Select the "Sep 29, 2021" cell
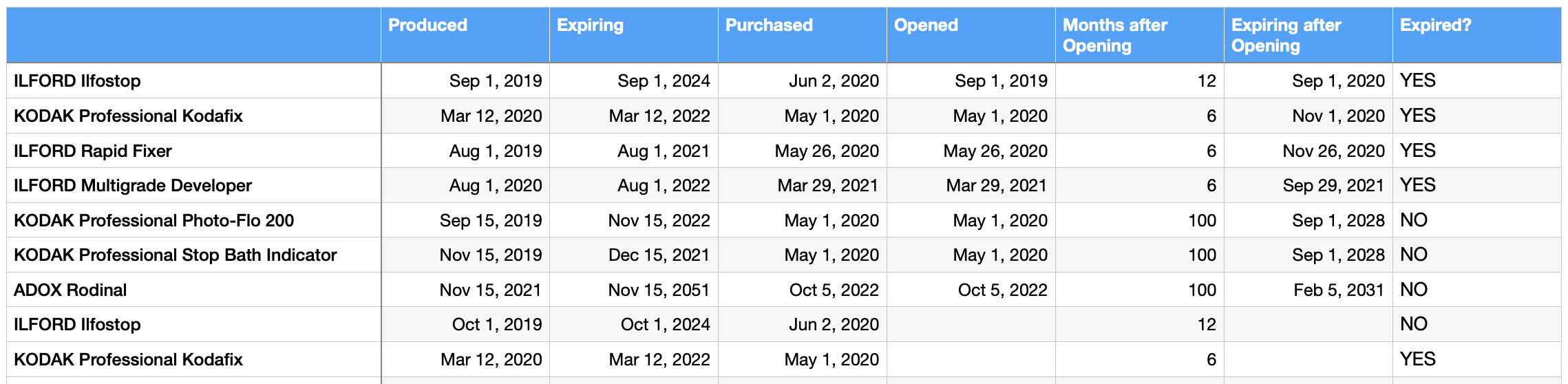Screen dimensions: 1568x384 [x=1333, y=186]
